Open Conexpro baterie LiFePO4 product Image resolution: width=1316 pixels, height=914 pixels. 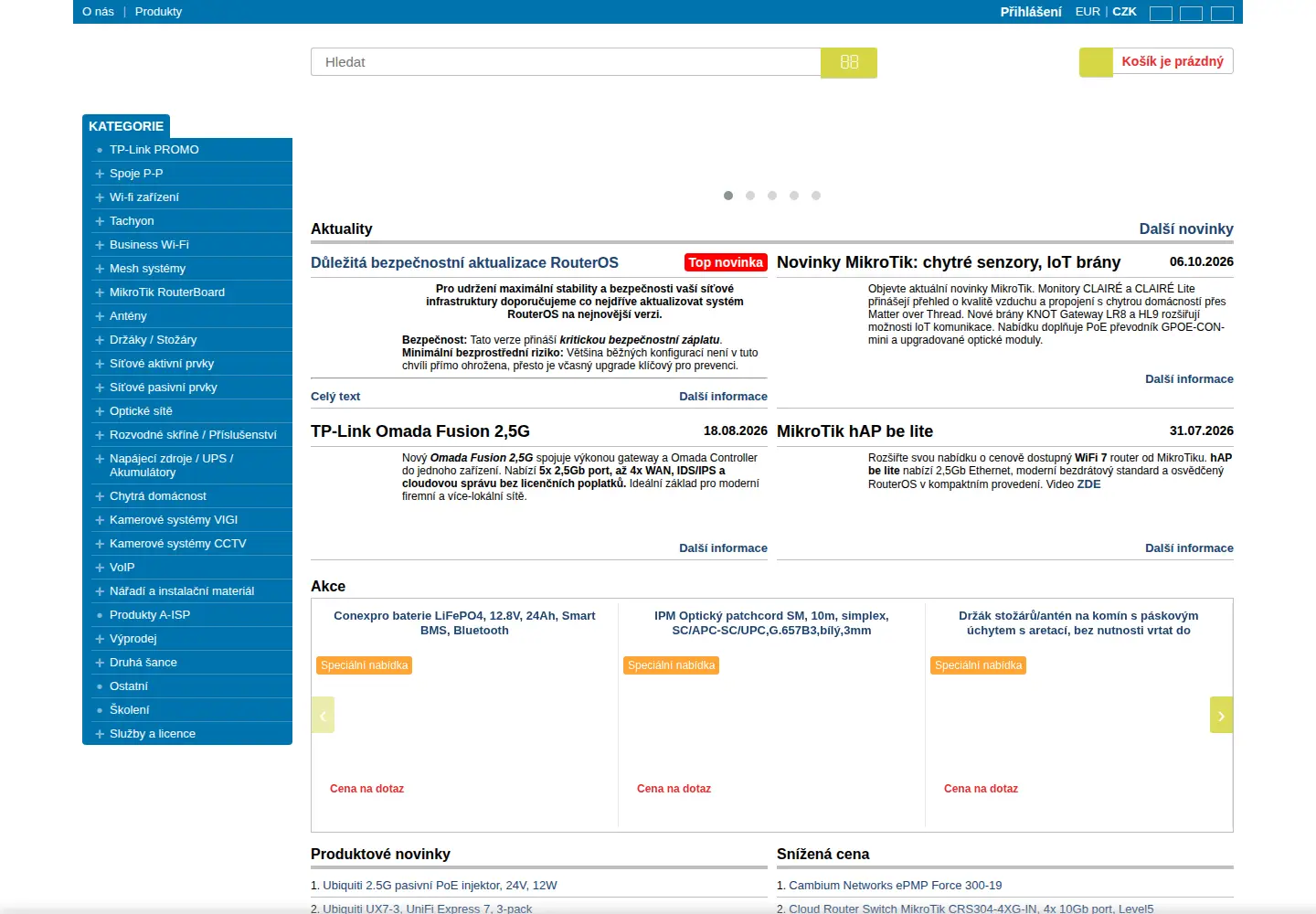(464, 622)
